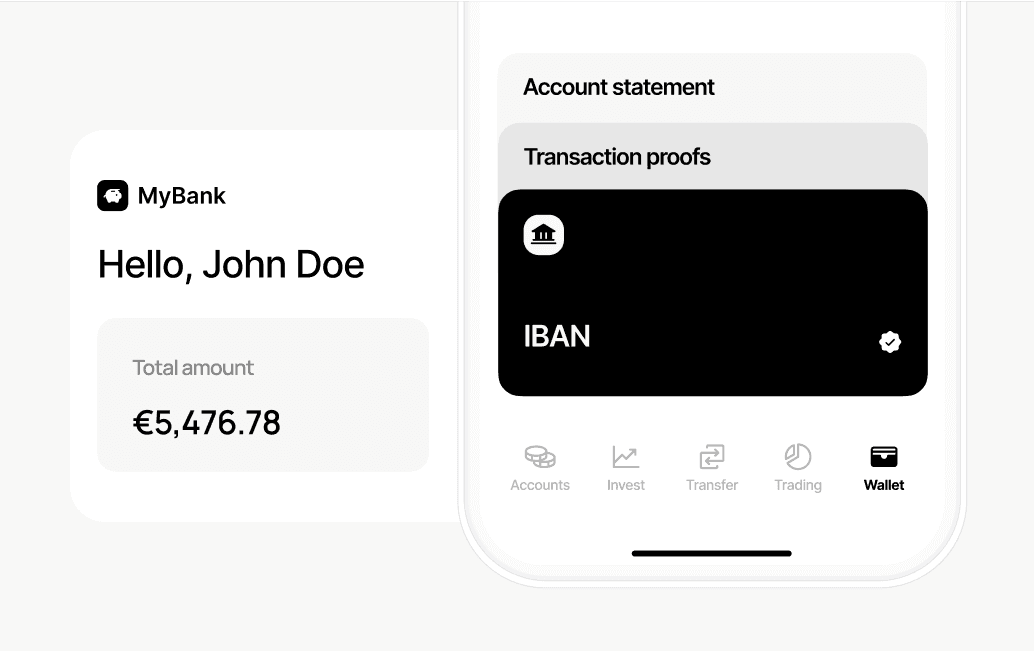Image resolution: width=1034 pixels, height=651 pixels.
Task: Tap the Invest chart icon
Action: pyautogui.click(x=625, y=456)
